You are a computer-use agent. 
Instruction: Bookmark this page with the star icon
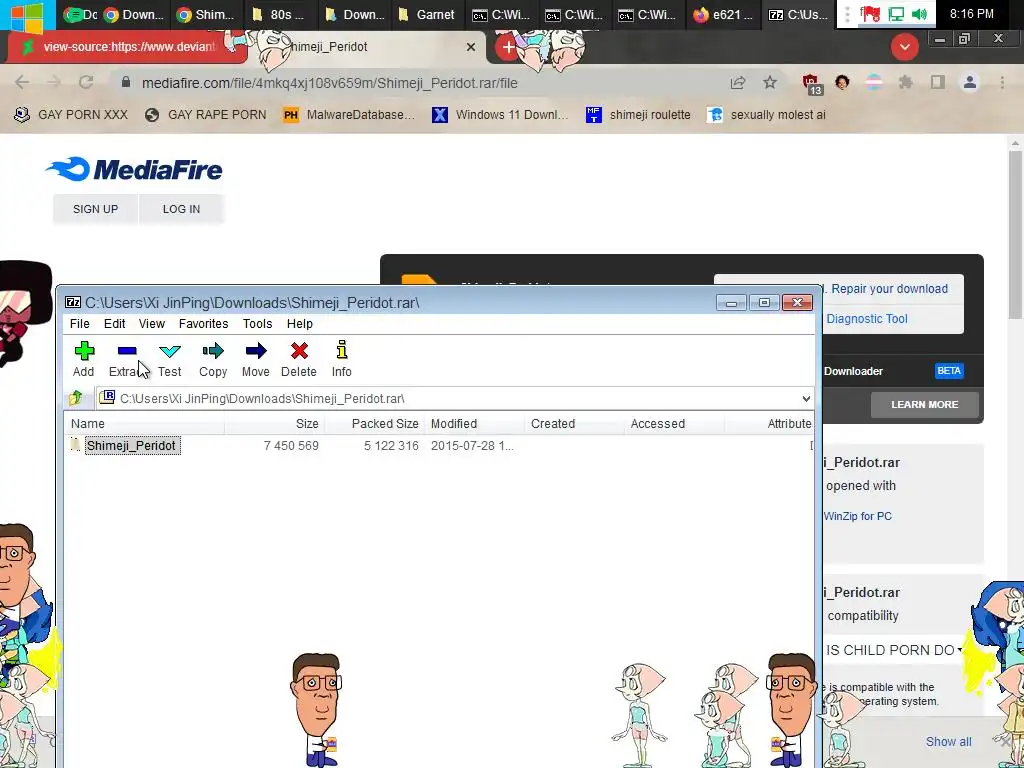[770, 82]
